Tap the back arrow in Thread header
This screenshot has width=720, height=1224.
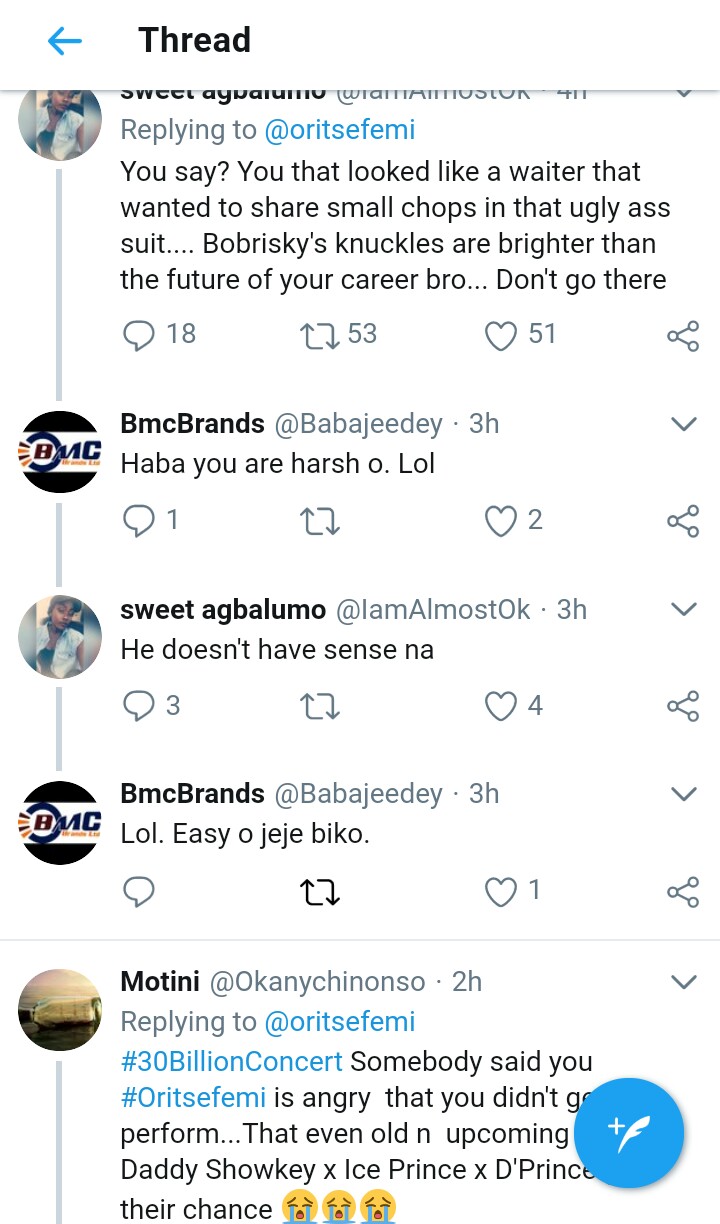(65, 41)
